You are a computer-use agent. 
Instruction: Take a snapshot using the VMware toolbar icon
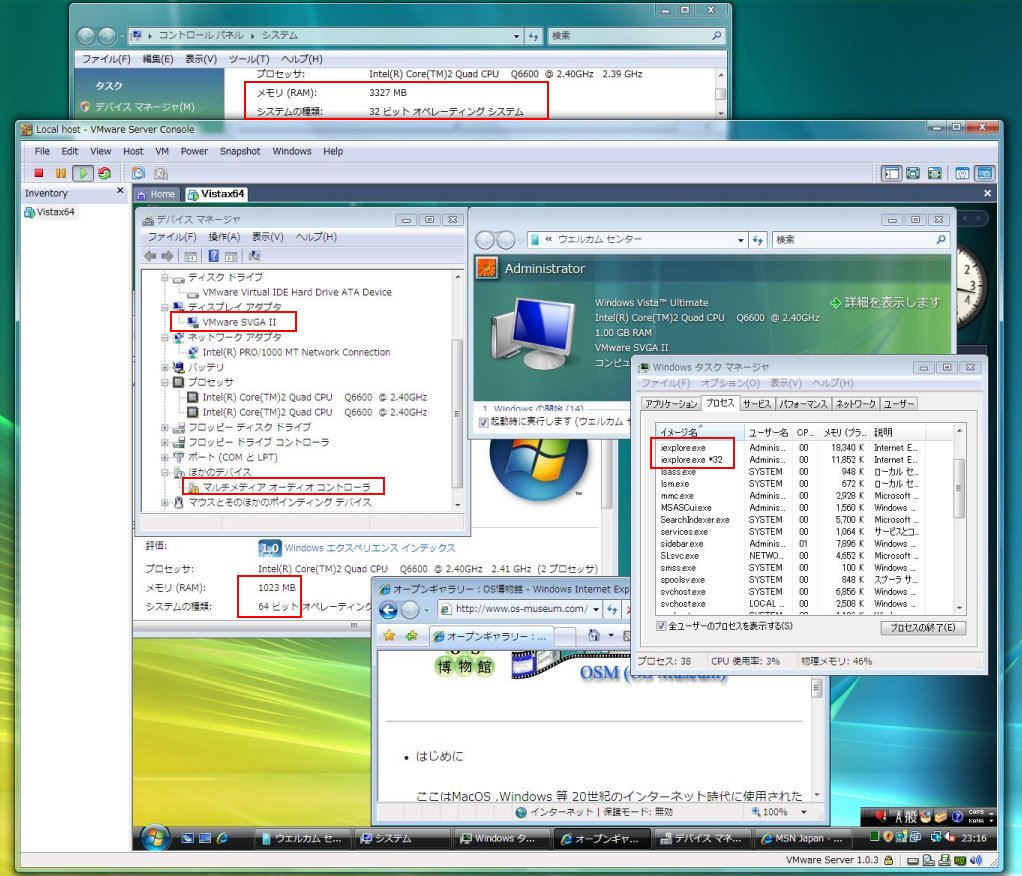click(x=138, y=173)
